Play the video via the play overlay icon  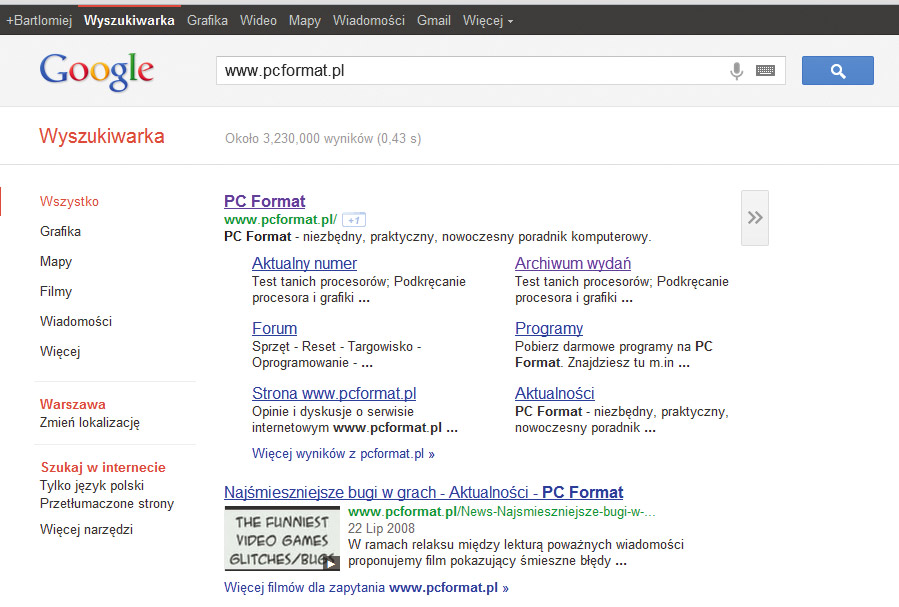(330, 561)
